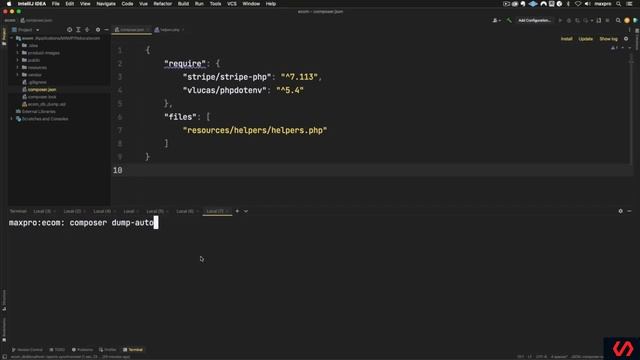Viewport: 640px width, 360px height.
Task: Click Add Configuration button
Action: click(534, 20)
